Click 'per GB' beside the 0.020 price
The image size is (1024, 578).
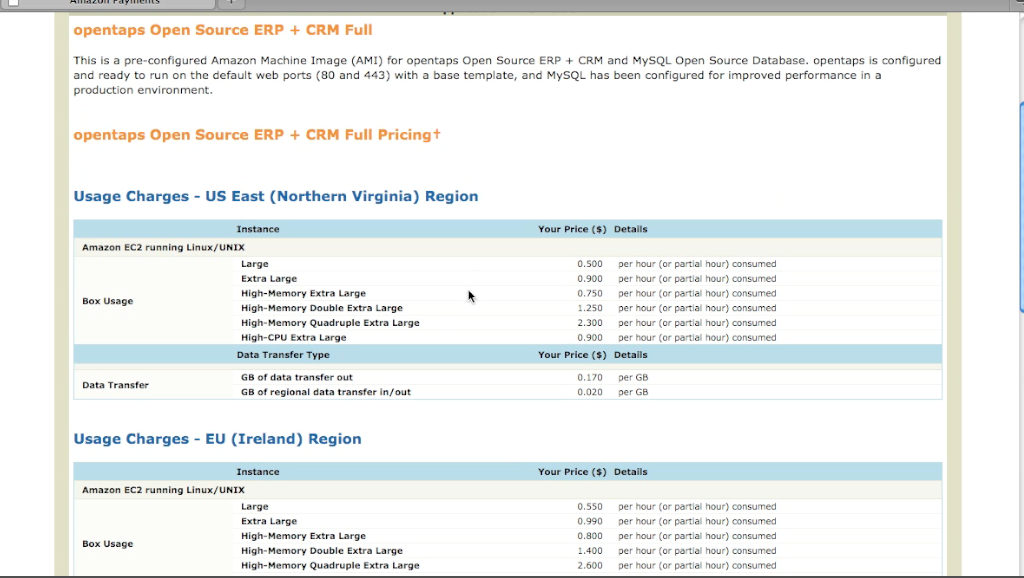[633, 393]
